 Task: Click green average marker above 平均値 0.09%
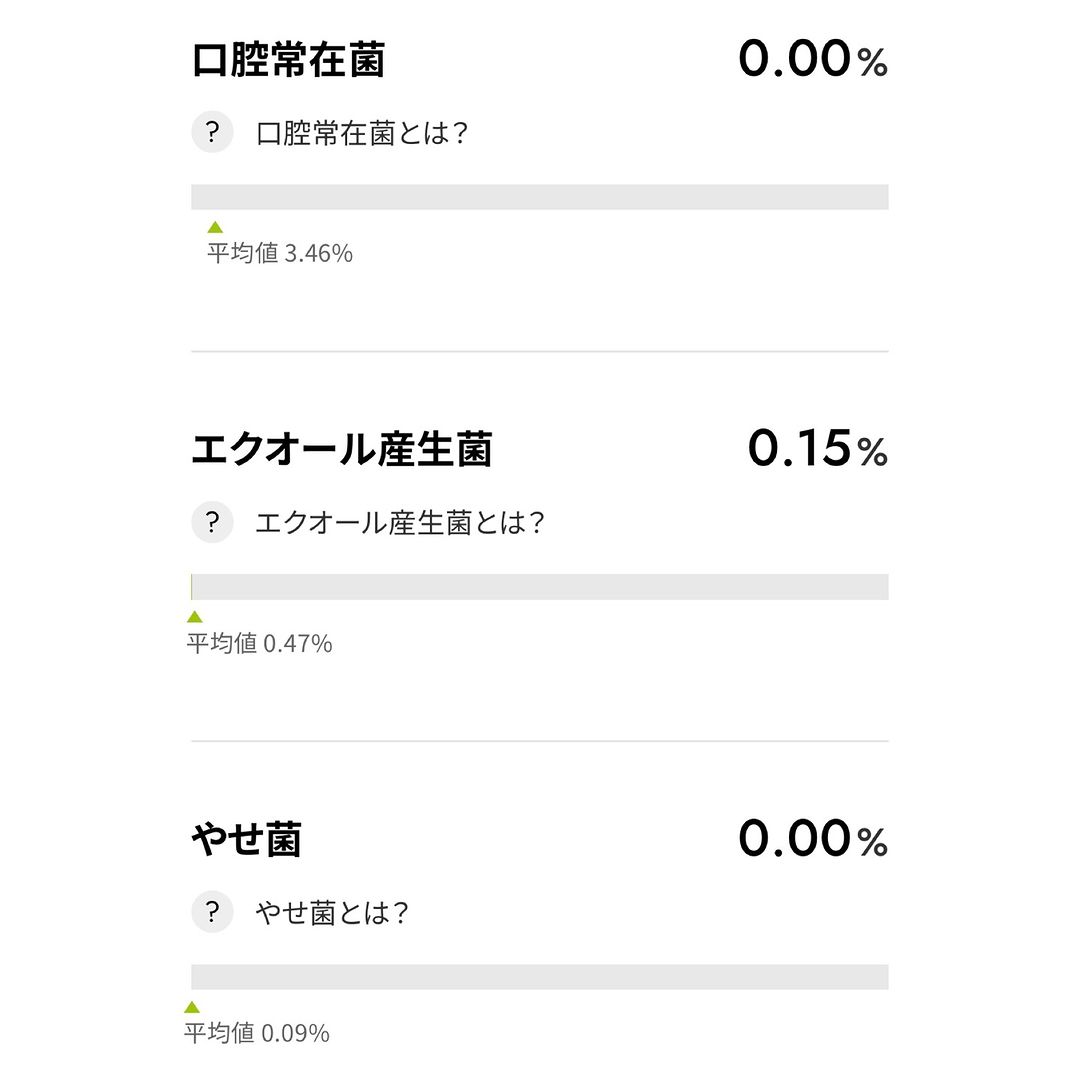192,1007
